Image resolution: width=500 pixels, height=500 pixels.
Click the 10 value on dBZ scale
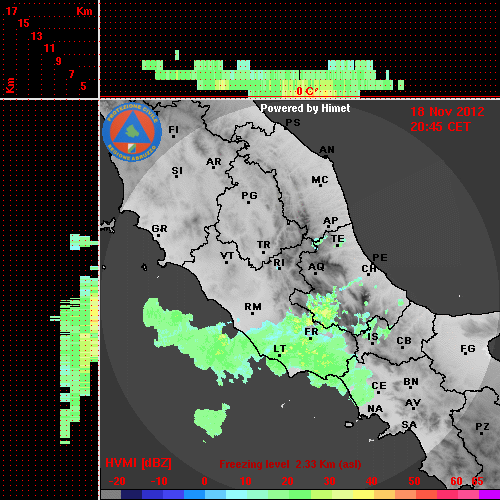(x=246, y=481)
